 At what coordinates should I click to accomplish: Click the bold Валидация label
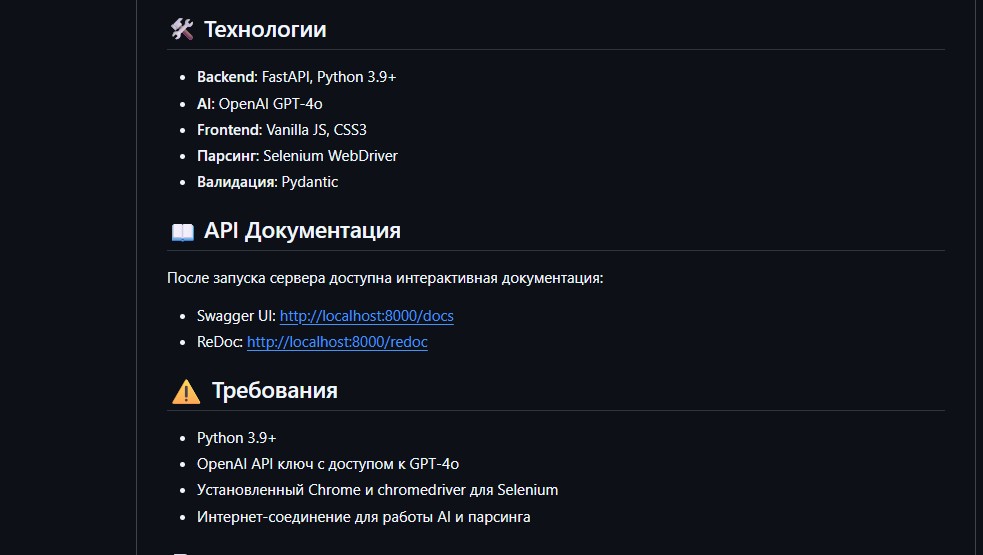[236, 182]
